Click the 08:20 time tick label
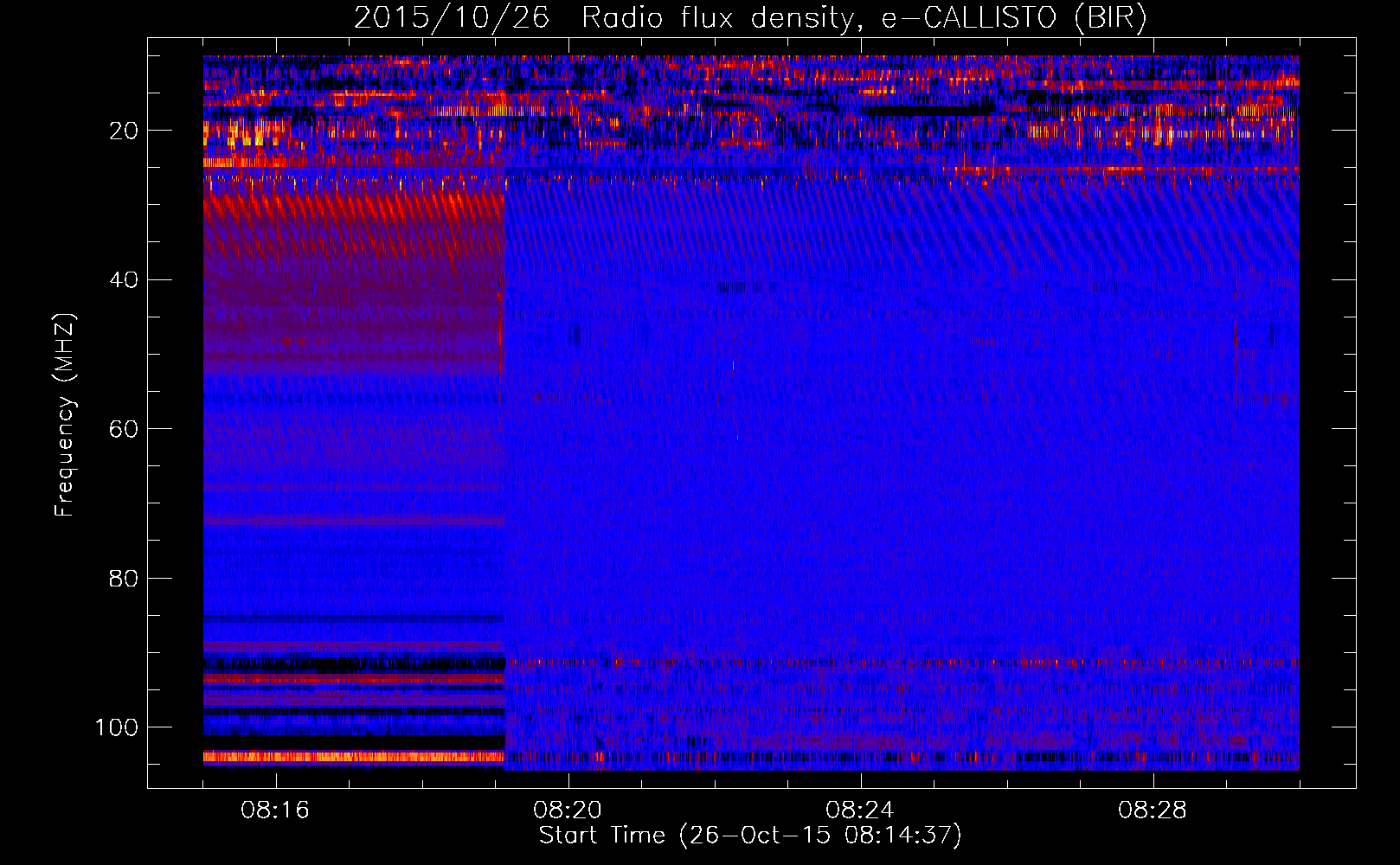 568,811
